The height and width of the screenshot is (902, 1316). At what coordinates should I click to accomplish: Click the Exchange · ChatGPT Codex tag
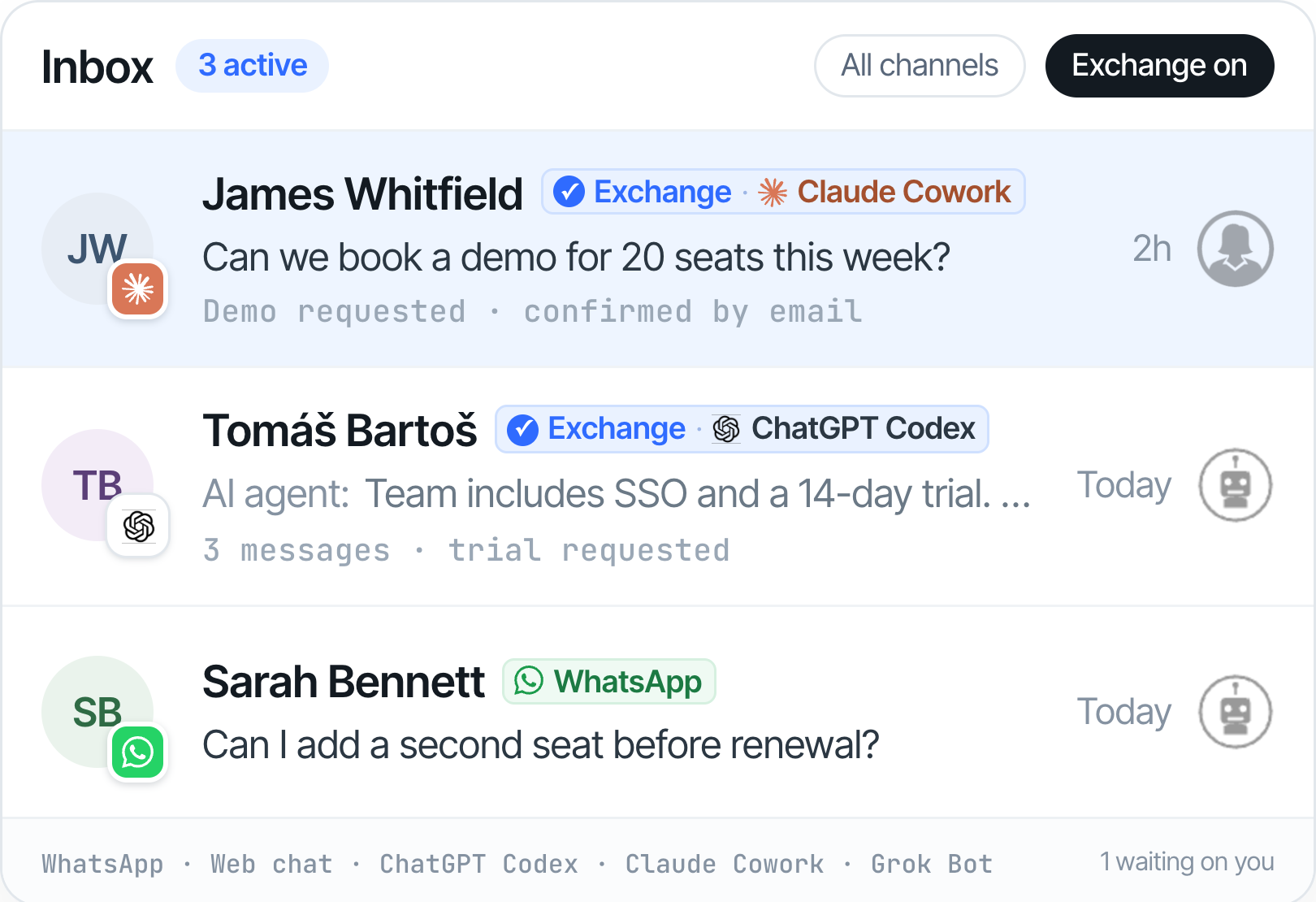tap(742, 429)
